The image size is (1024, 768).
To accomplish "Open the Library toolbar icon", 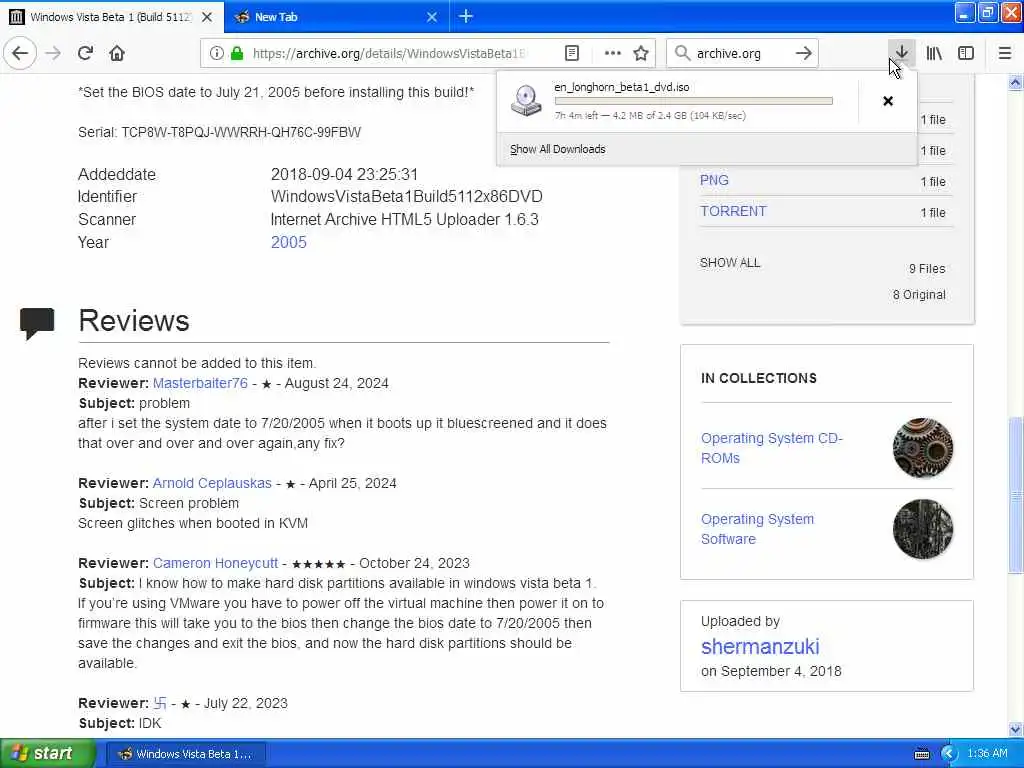I will click(934, 53).
